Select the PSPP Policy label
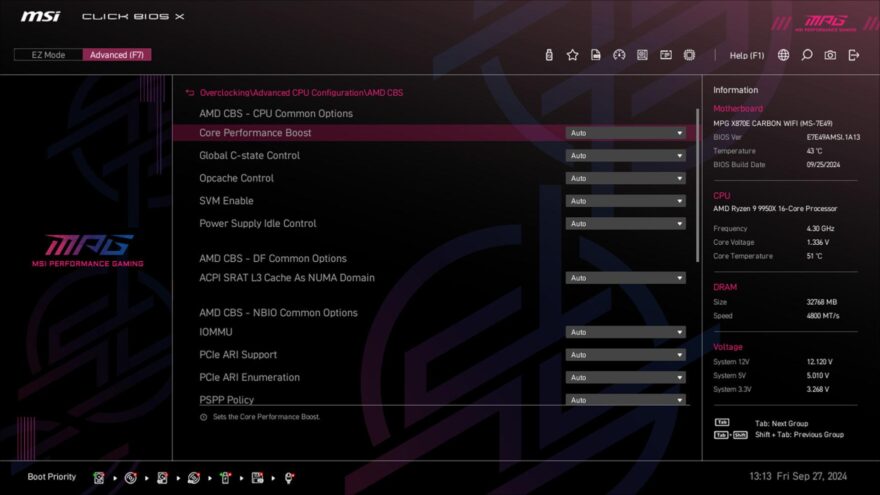Image resolution: width=880 pixels, height=495 pixels. pos(226,400)
